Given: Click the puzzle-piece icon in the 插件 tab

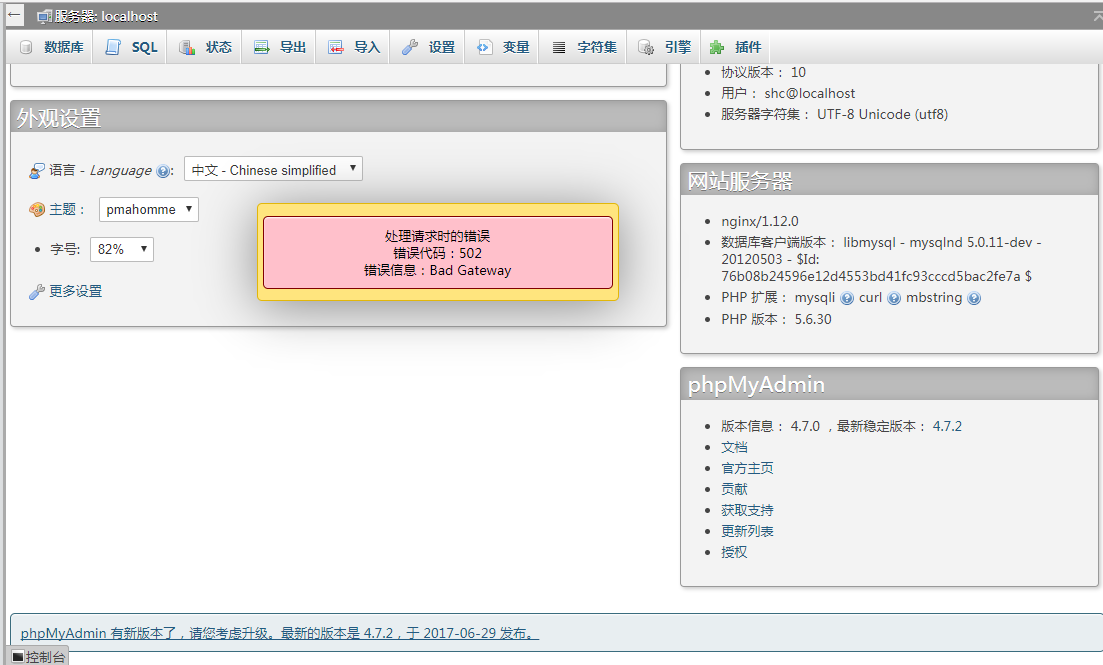Looking at the screenshot, I should pos(717,47).
